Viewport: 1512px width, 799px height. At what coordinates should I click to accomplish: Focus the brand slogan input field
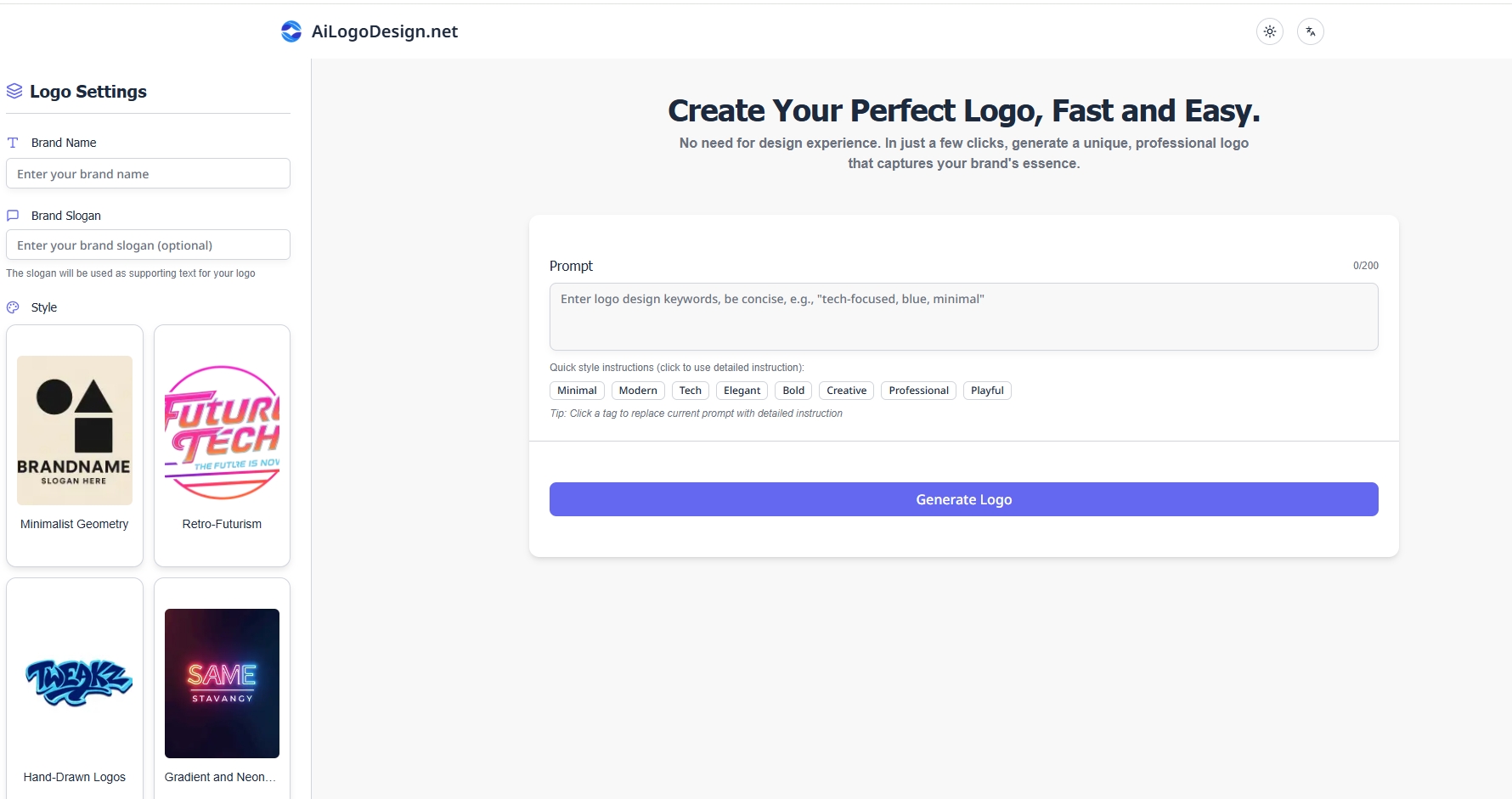[148, 245]
